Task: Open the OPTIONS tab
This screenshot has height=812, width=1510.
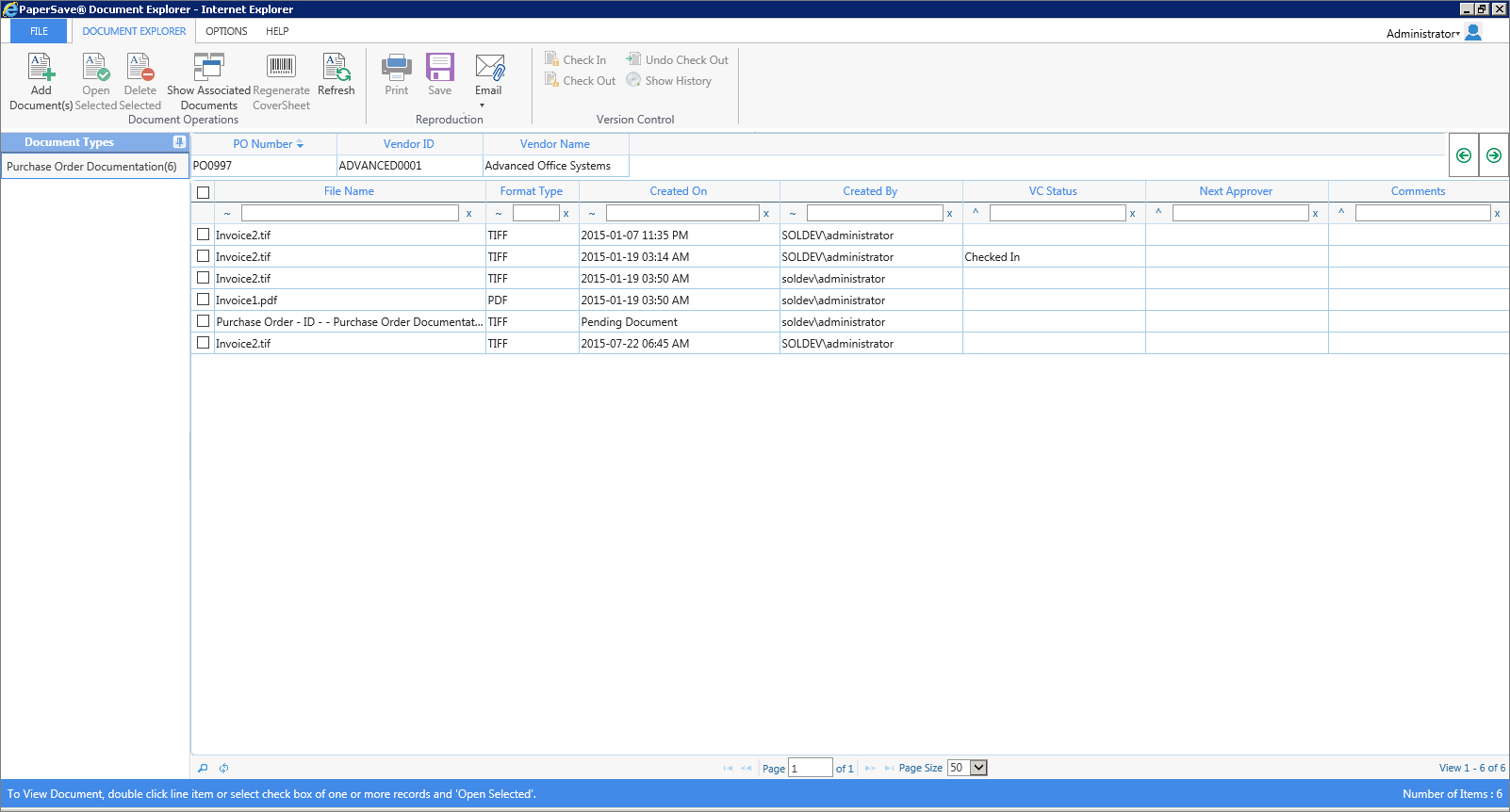Action: (x=226, y=31)
